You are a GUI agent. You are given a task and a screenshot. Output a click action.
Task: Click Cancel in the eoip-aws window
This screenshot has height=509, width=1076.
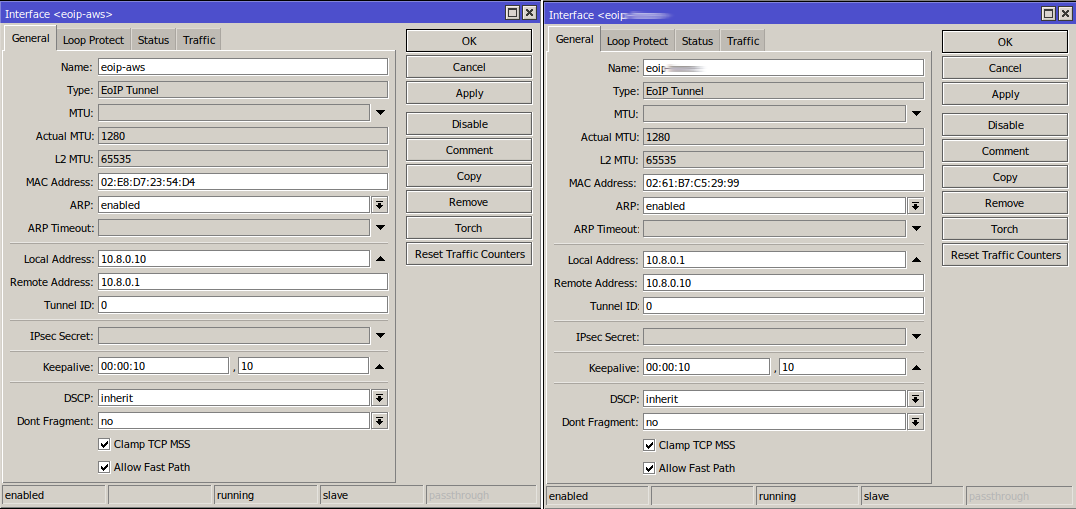pyautogui.click(x=469, y=67)
